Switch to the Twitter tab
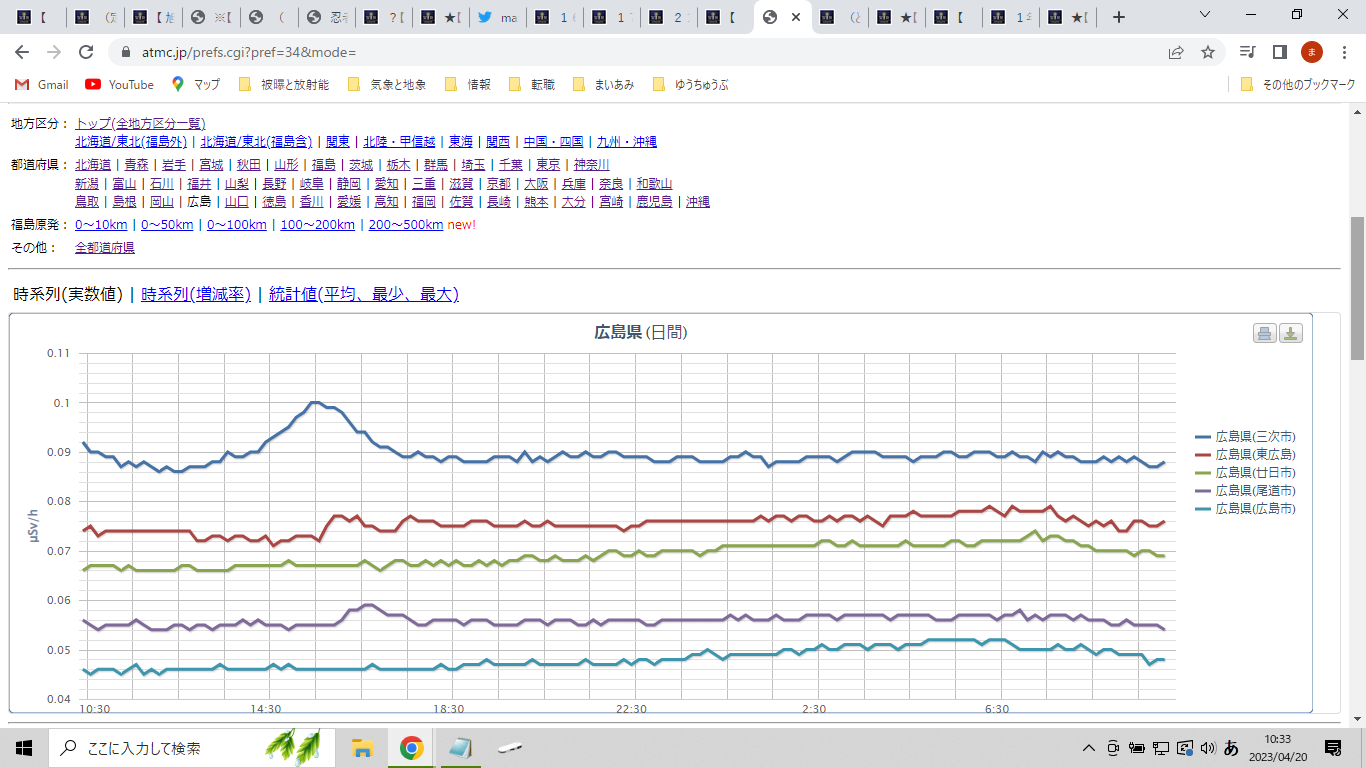Screen dimensions: 1366x768 pyautogui.click(x=498, y=17)
